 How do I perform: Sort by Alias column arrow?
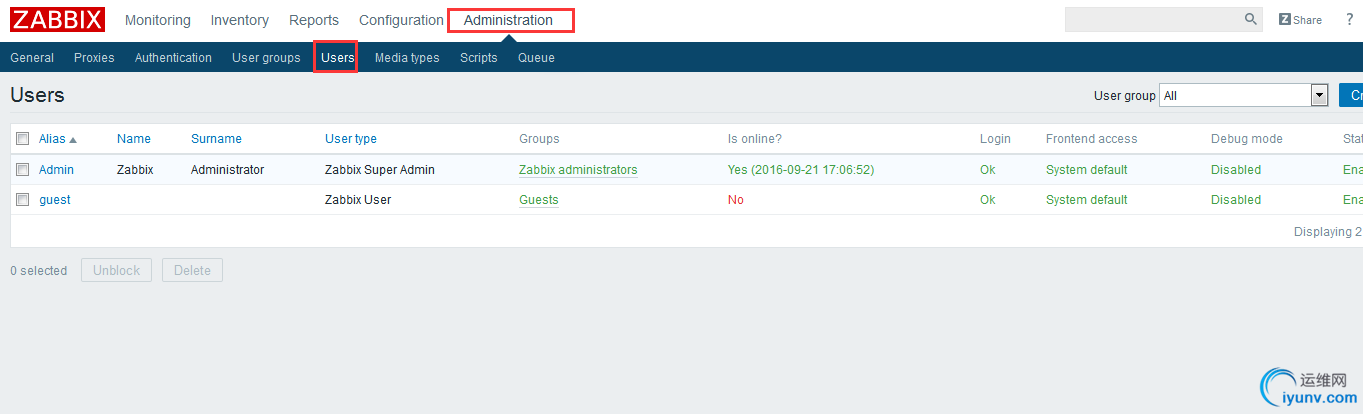click(73, 140)
